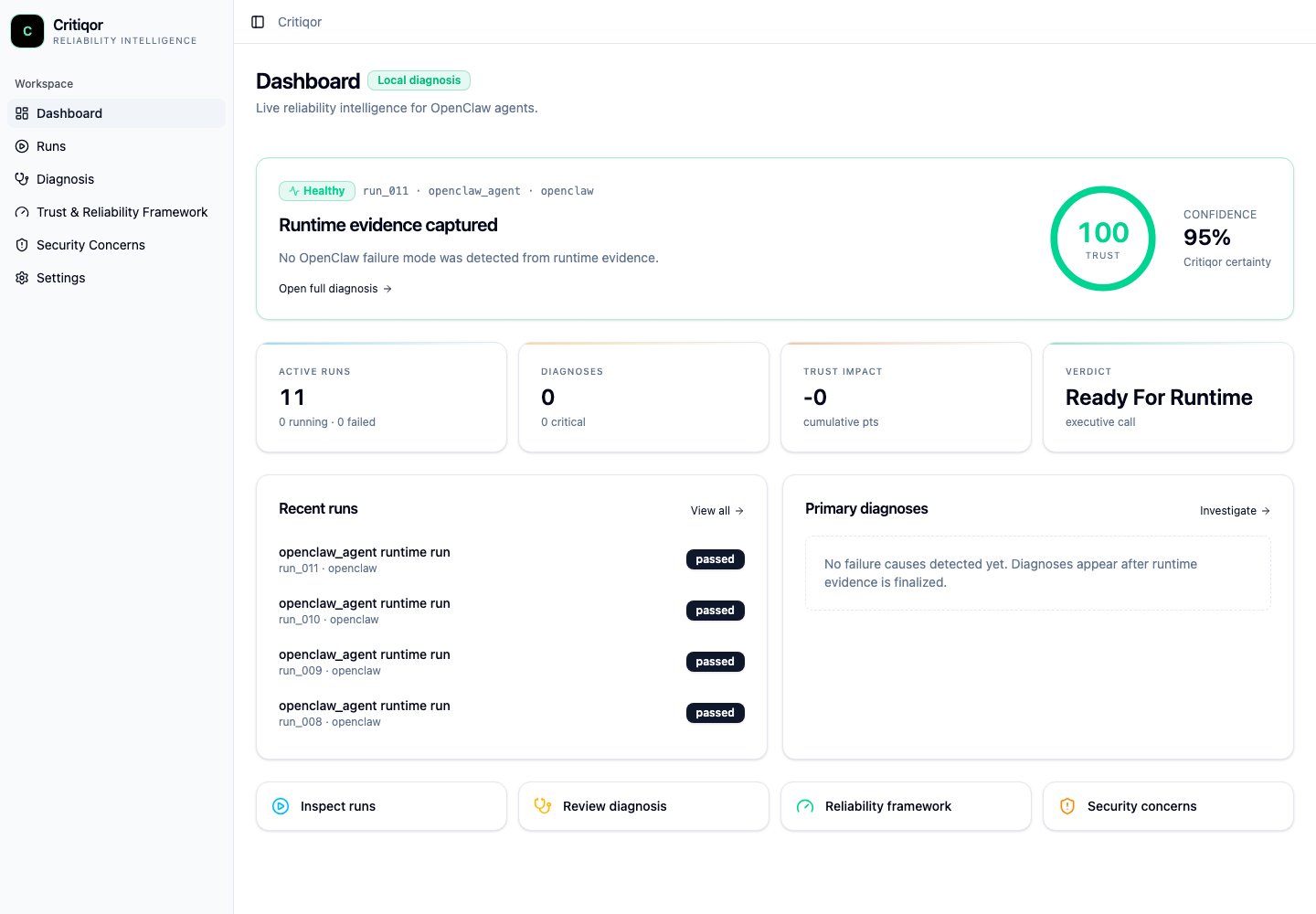Navigate to Security Concerns in the sidebar
The width and height of the screenshot is (1316, 914).
[116, 245]
